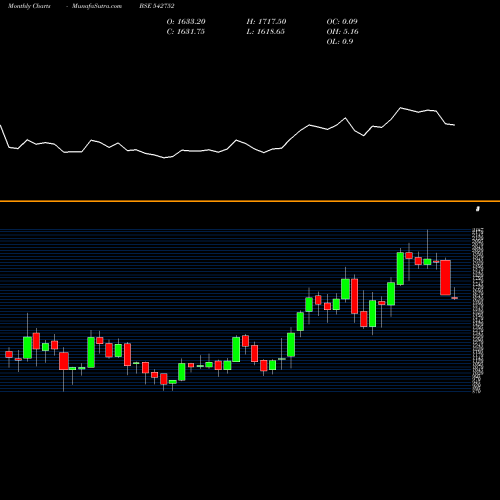The height and width of the screenshot is (500, 500).
Task: Click the 'Monthly Charts' title text
Action: [29, 6]
